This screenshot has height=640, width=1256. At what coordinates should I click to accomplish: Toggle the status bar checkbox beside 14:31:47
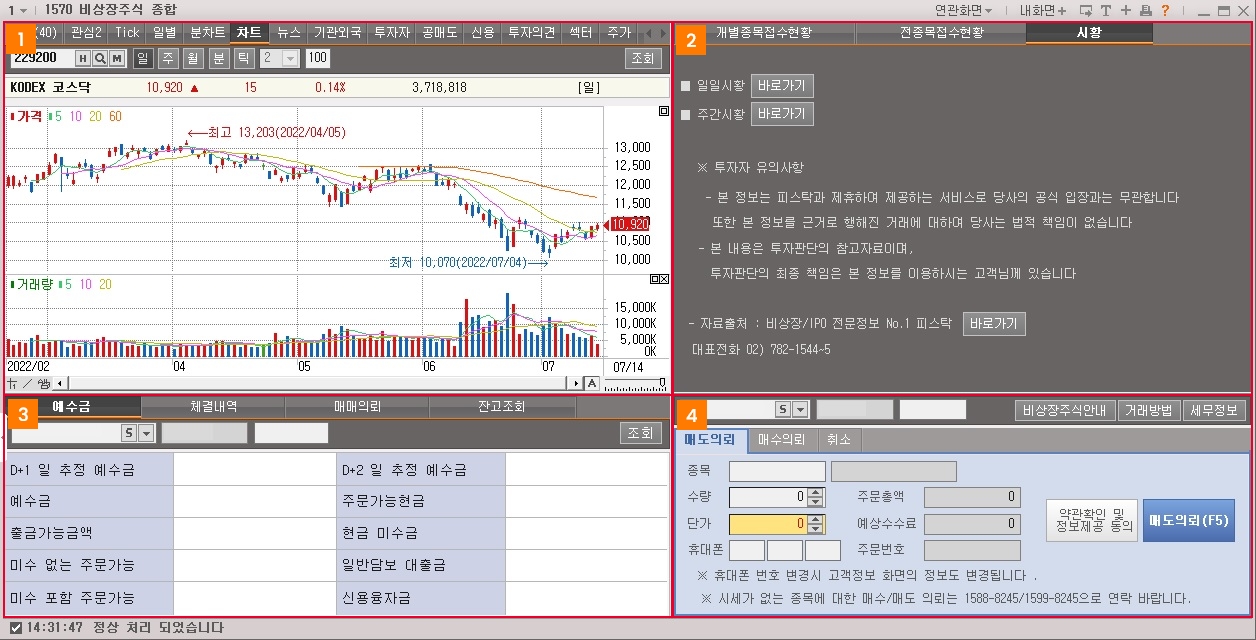(x=15, y=628)
